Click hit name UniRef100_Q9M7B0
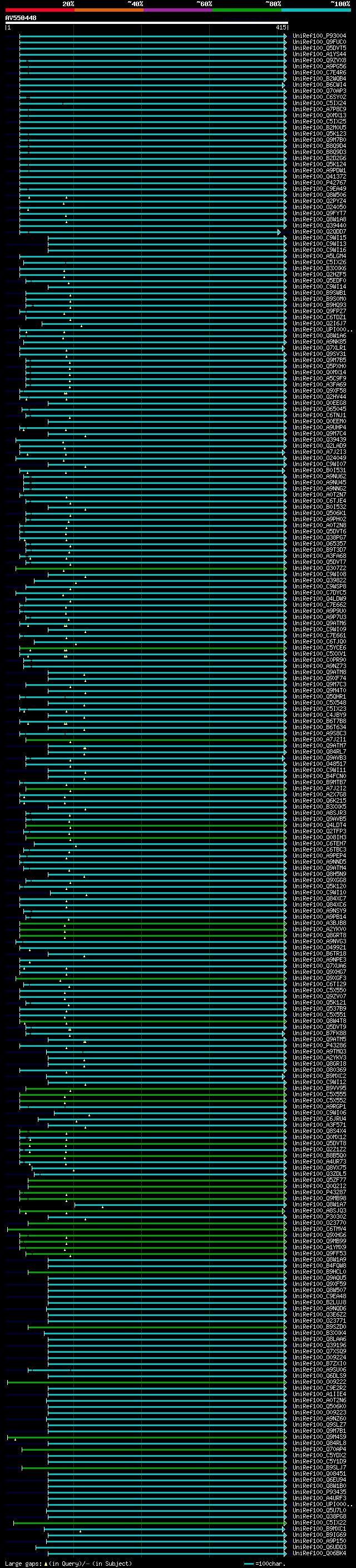356x1568 pixels. [319, 140]
